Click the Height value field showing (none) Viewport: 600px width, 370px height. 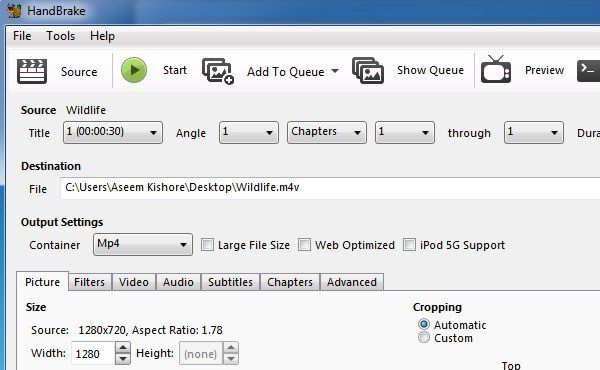(201, 354)
